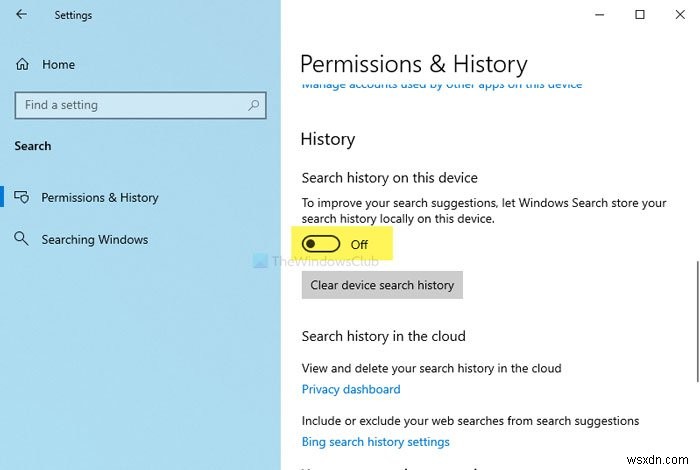Minimize the Settings window

click(600, 15)
